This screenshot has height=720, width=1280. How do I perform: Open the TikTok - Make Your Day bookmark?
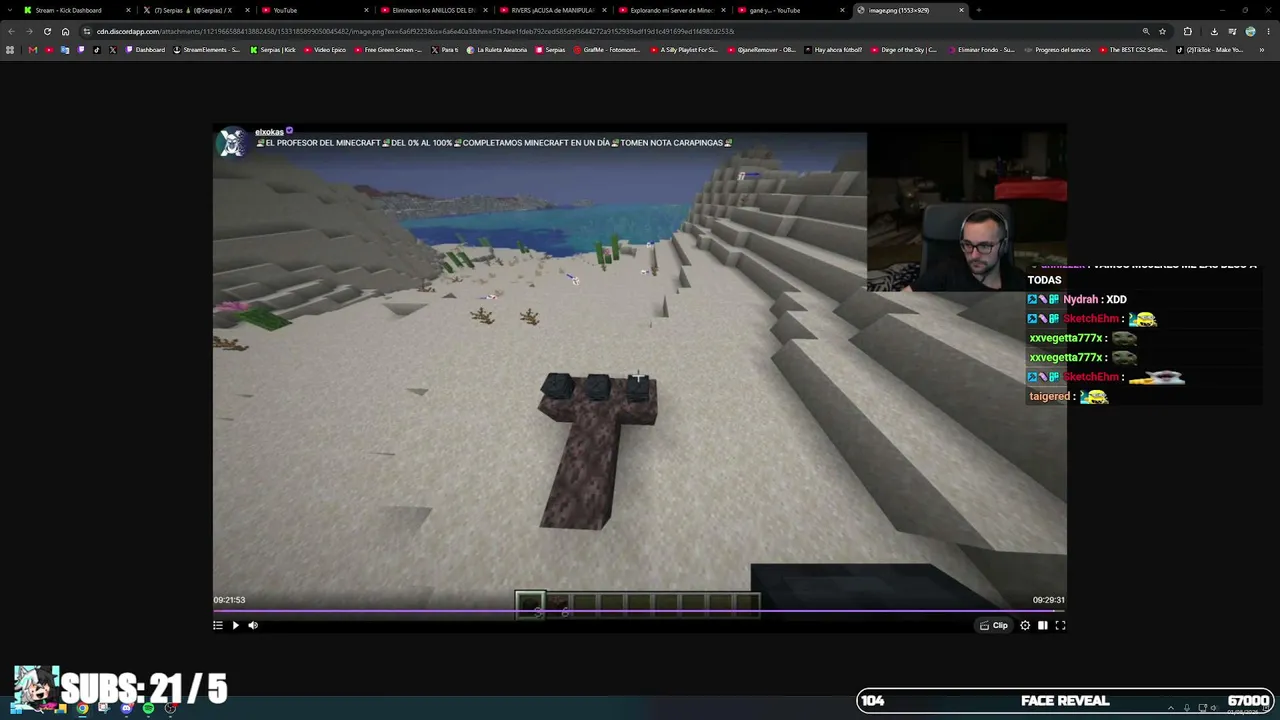[x=1209, y=50]
